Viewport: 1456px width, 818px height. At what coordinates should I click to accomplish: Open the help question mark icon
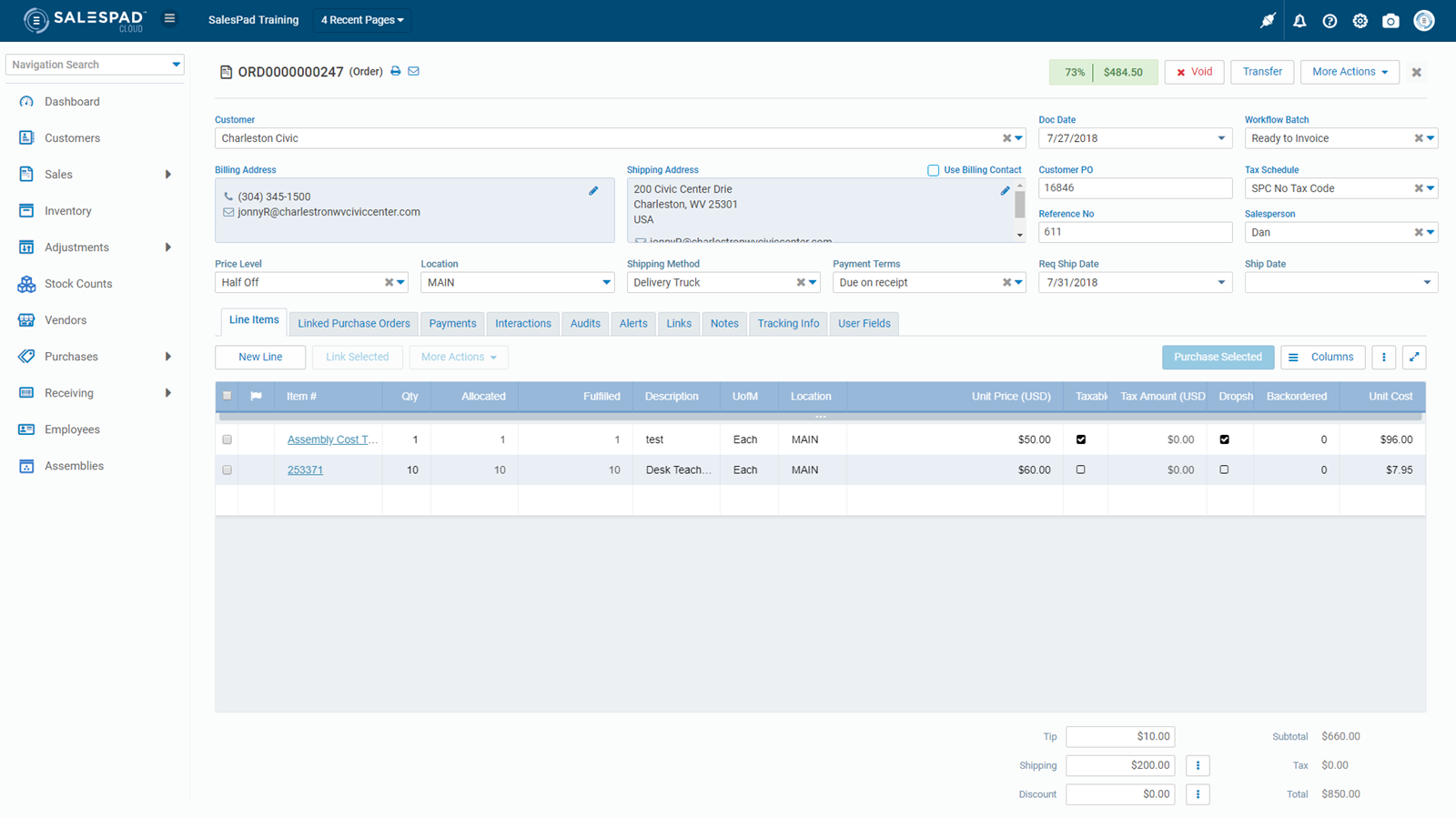point(1330,20)
